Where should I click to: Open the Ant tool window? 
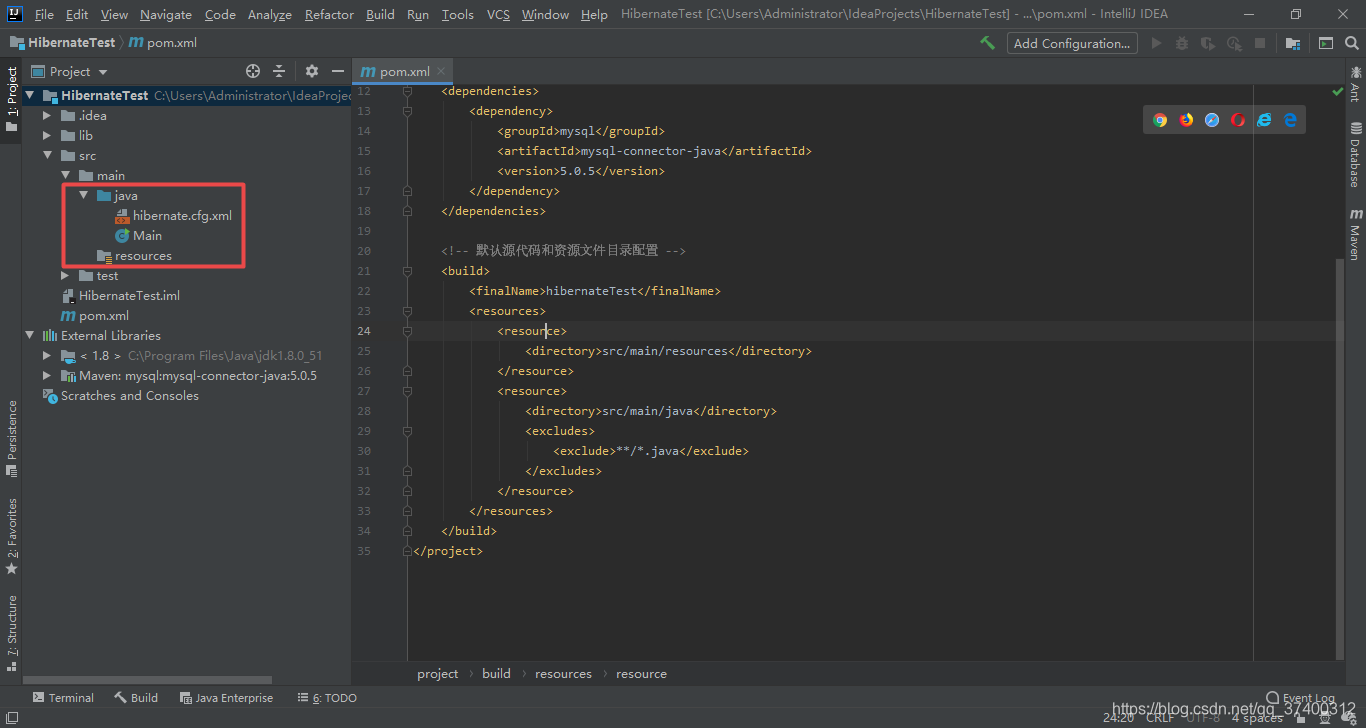[1355, 84]
